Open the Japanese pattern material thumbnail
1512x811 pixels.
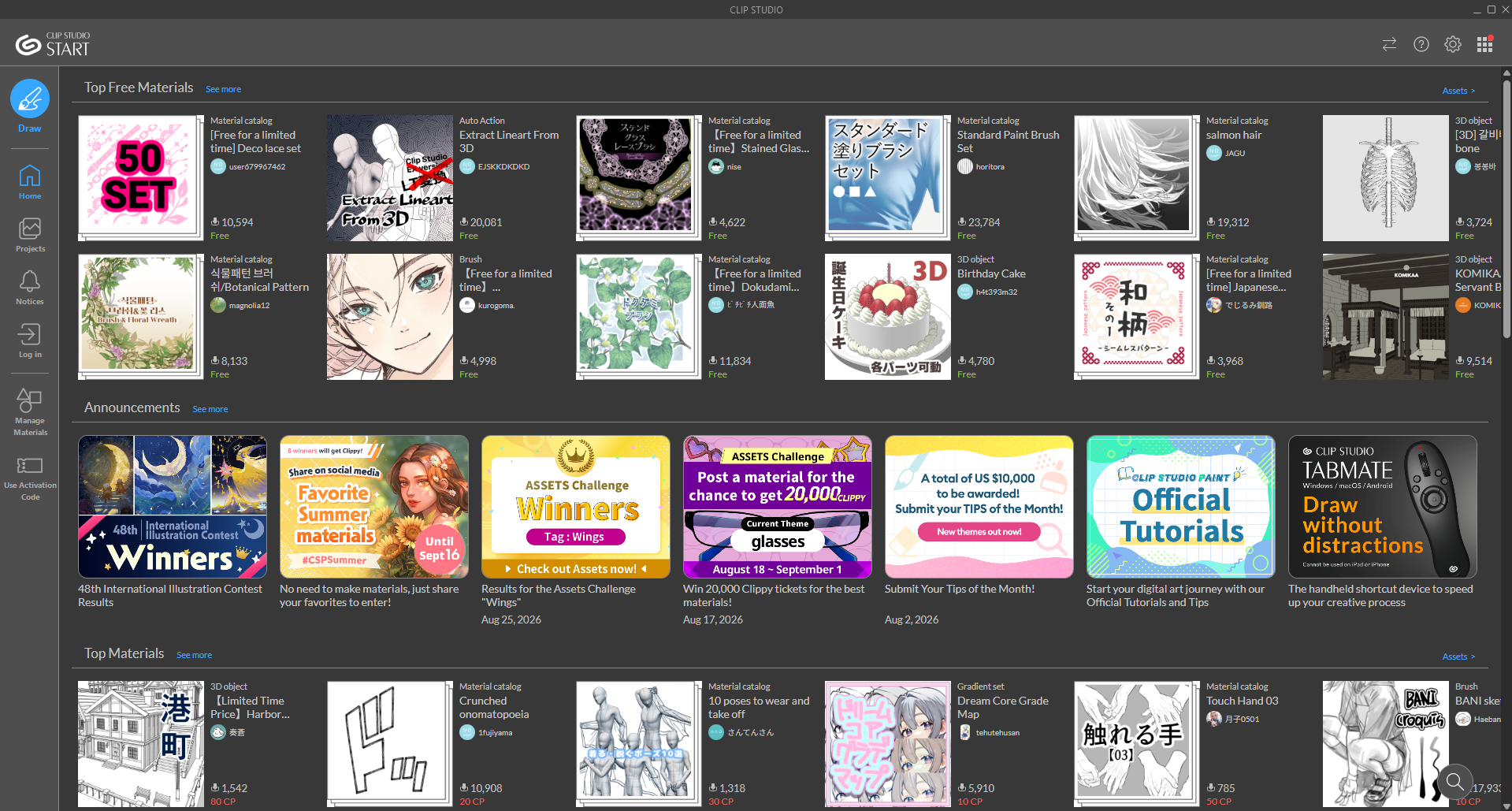1137,317
